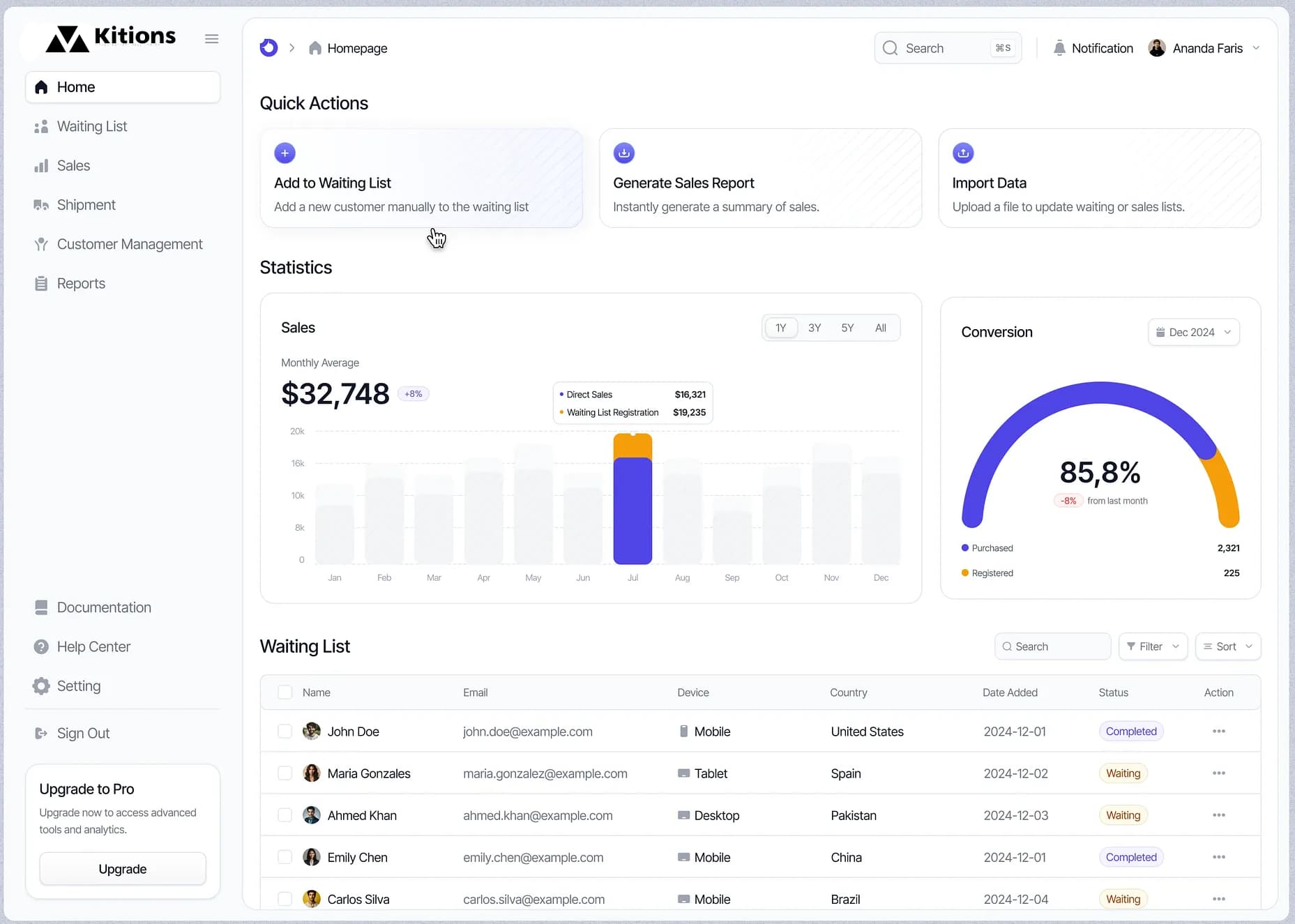Open the Shipment section

[41, 204]
